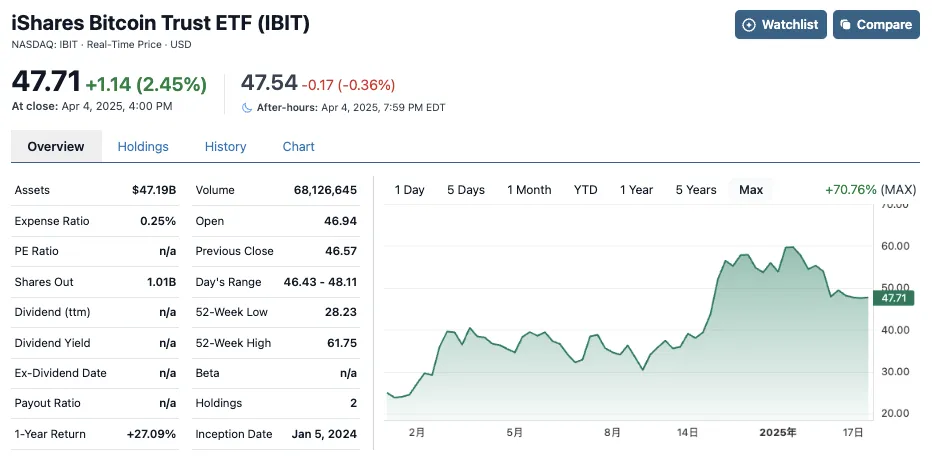The image size is (933, 457).
Task: Open the Chart tab
Action: click(x=298, y=146)
